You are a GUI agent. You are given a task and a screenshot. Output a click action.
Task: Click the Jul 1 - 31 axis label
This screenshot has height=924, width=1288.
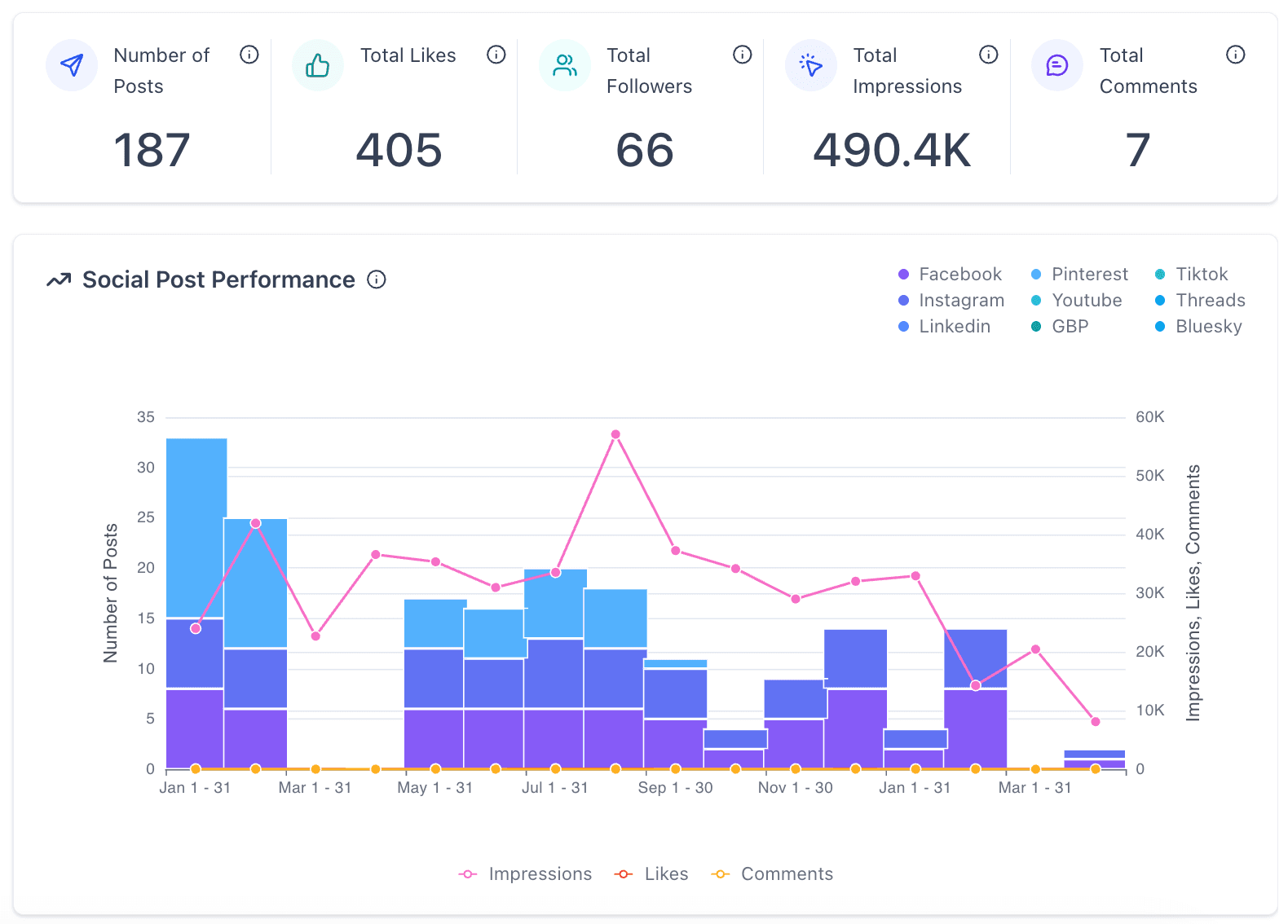555,788
